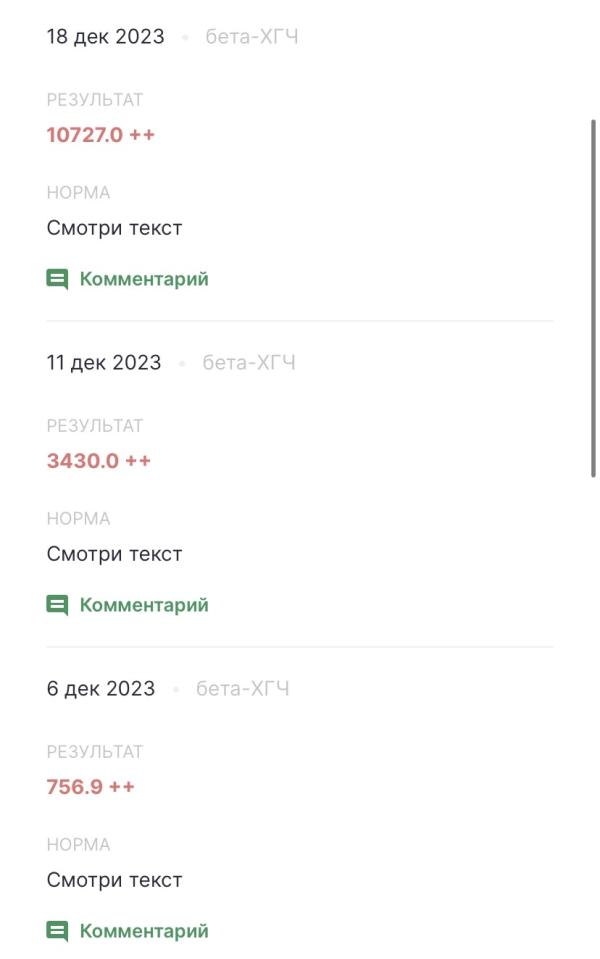Select the 11 дек 2023 date heading
Image resolution: width=600 pixels, height=959 pixels.
(103, 363)
